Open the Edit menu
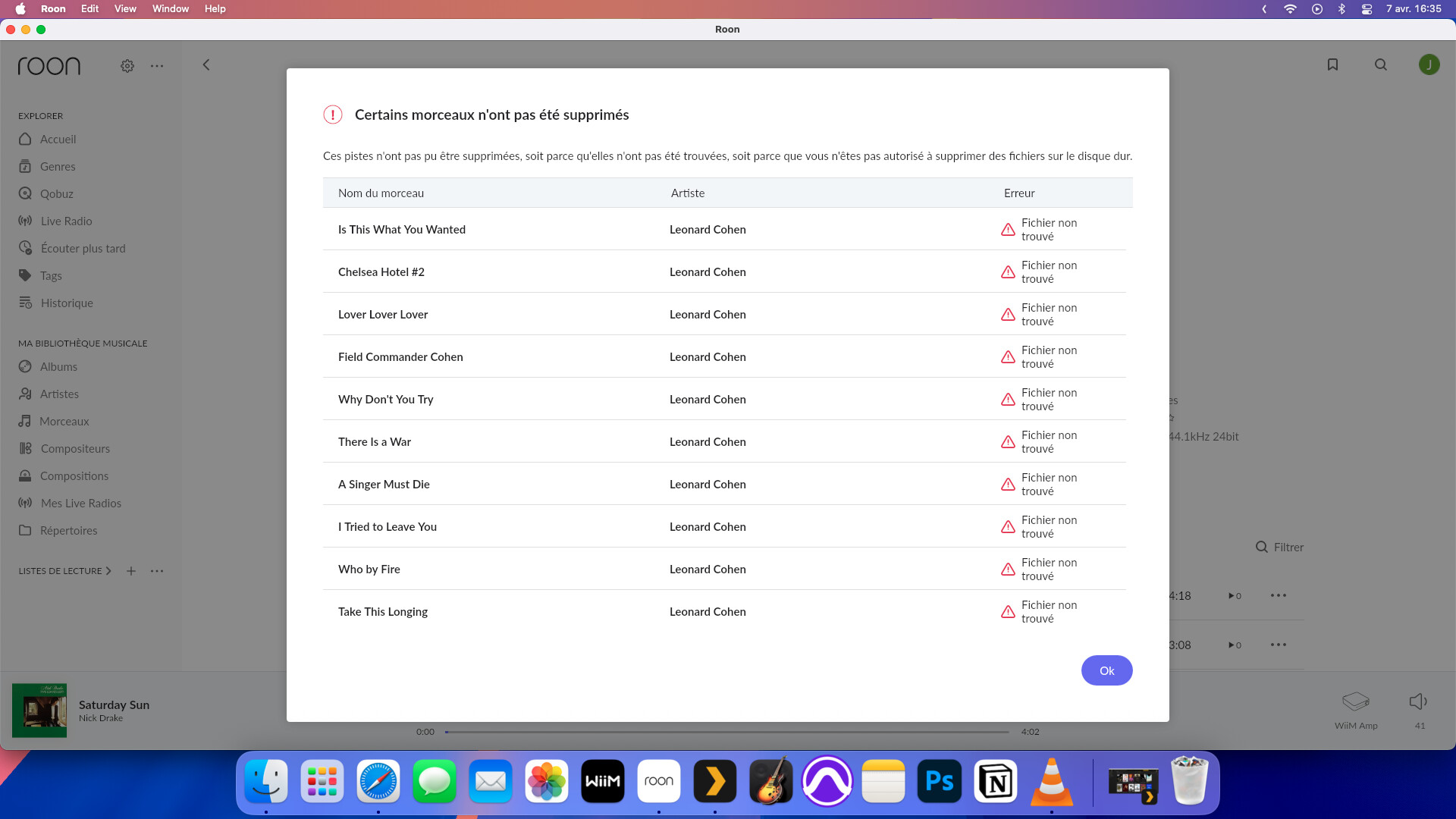 coord(90,9)
